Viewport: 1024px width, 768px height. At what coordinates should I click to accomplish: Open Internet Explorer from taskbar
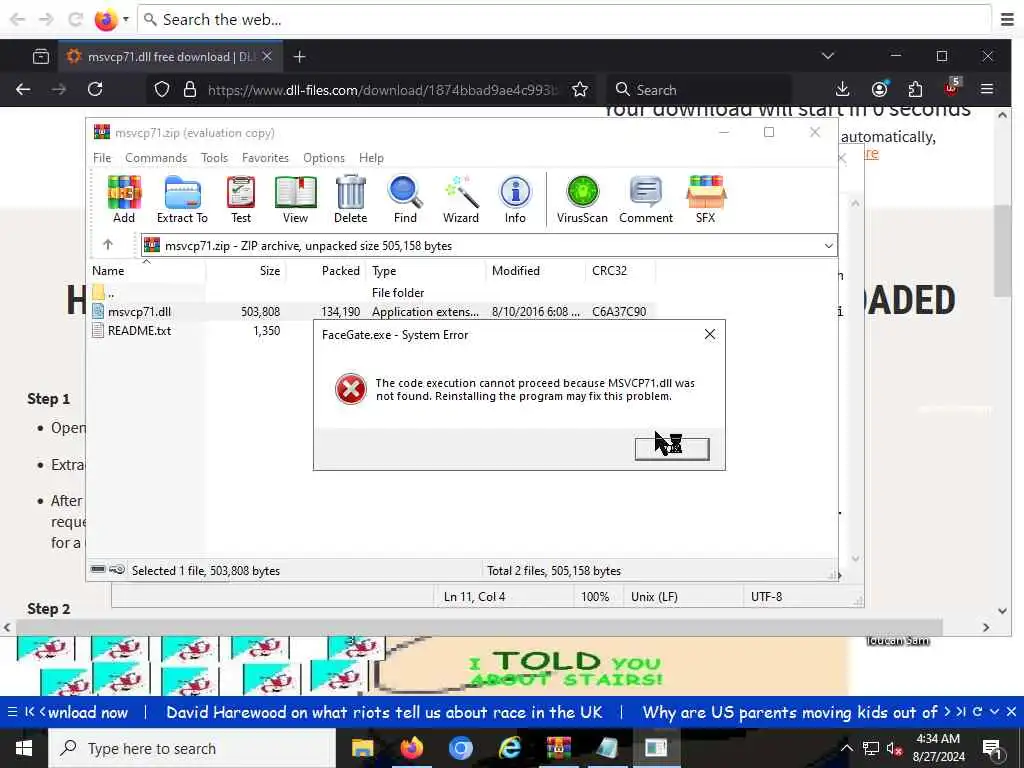click(509, 748)
